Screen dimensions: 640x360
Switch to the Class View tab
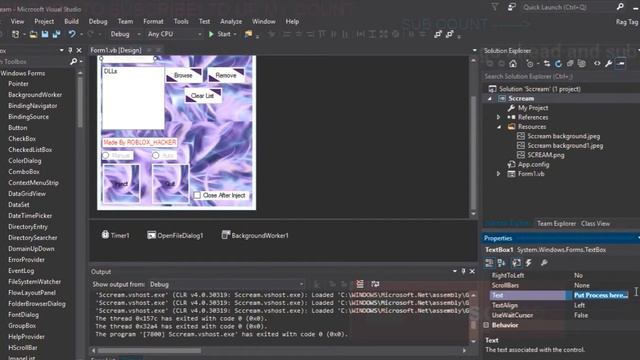(x=596, y=224)
